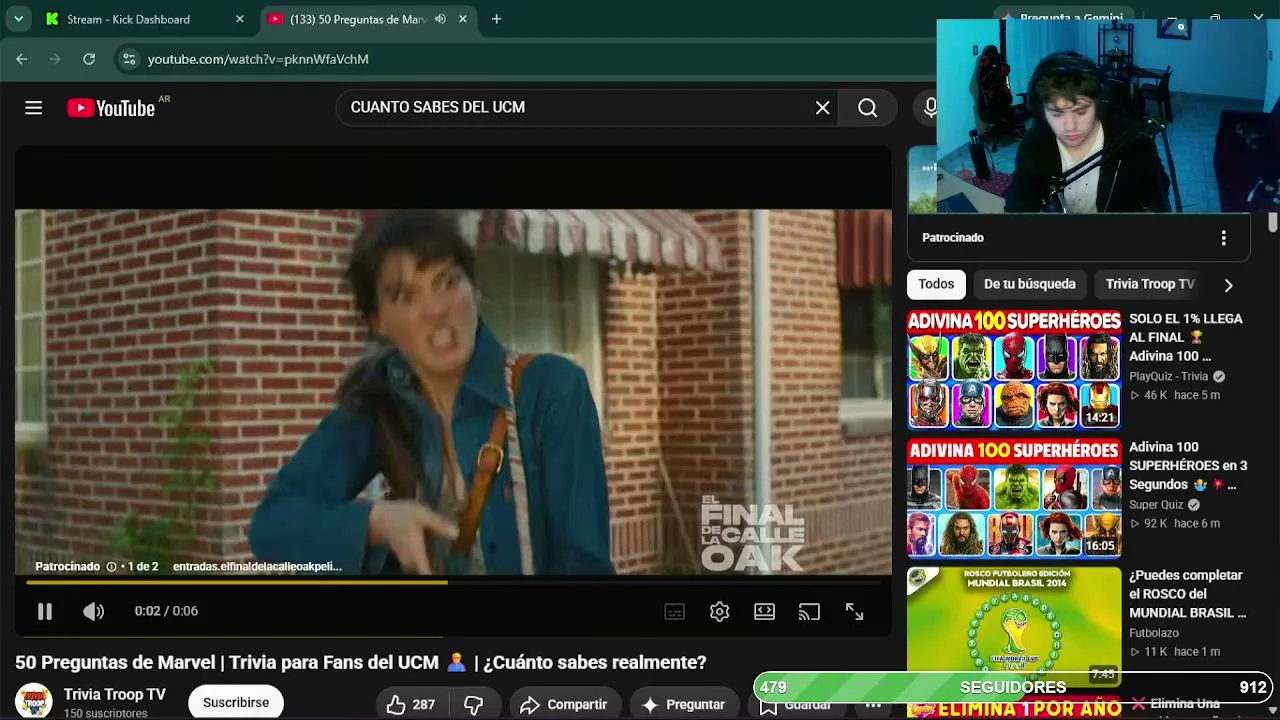Go forward in browser history
The height and width of the screenshot is (720, 1280).
point(55,59)
